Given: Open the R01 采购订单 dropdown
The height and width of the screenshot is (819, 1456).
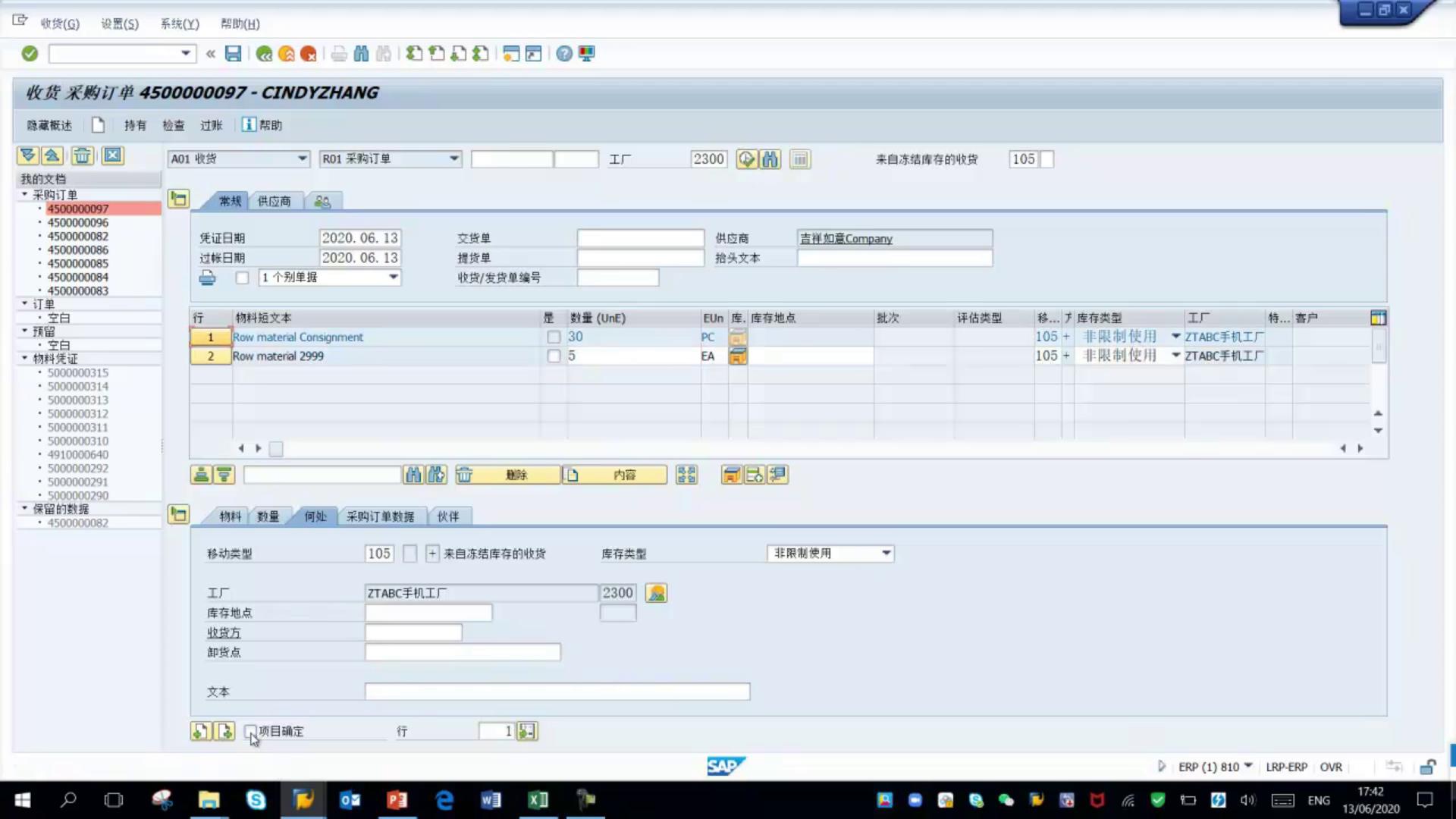Looking at the screenshot, I should coord(453,159).
